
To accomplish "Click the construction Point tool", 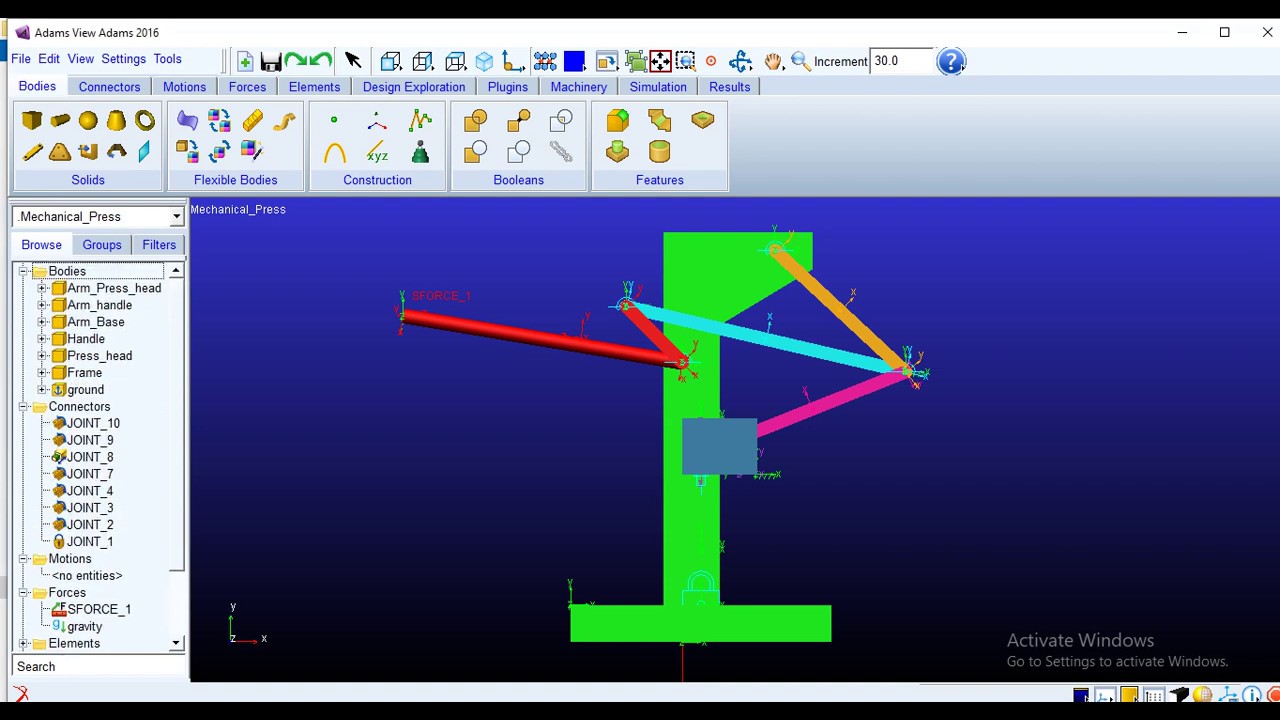I will [334, 121].
